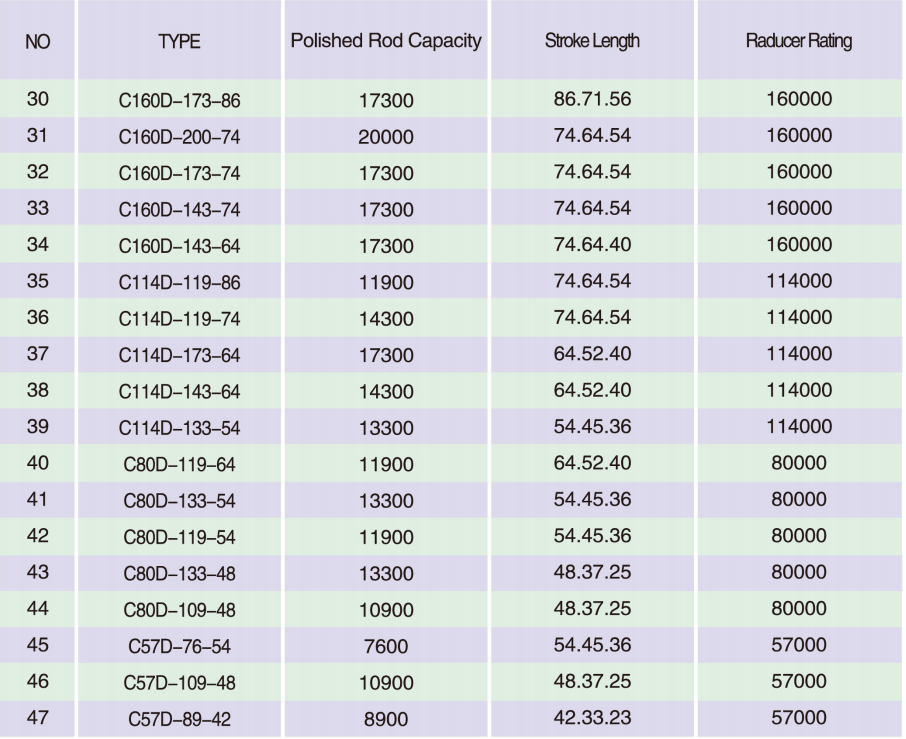906x739 pixels.
Task: Click the TYPE column header
Action: pos(179,42)
